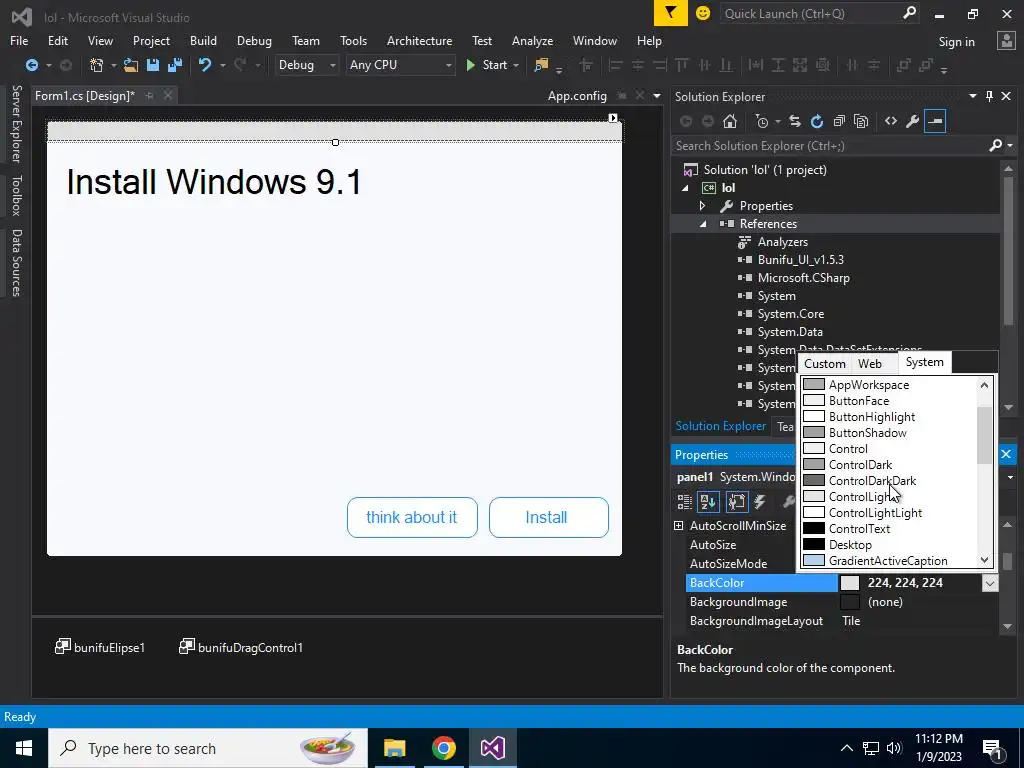Click the Home icon in Solution Explorer
The width and height of the screenshot is (1024, 768).
[730, 121]
